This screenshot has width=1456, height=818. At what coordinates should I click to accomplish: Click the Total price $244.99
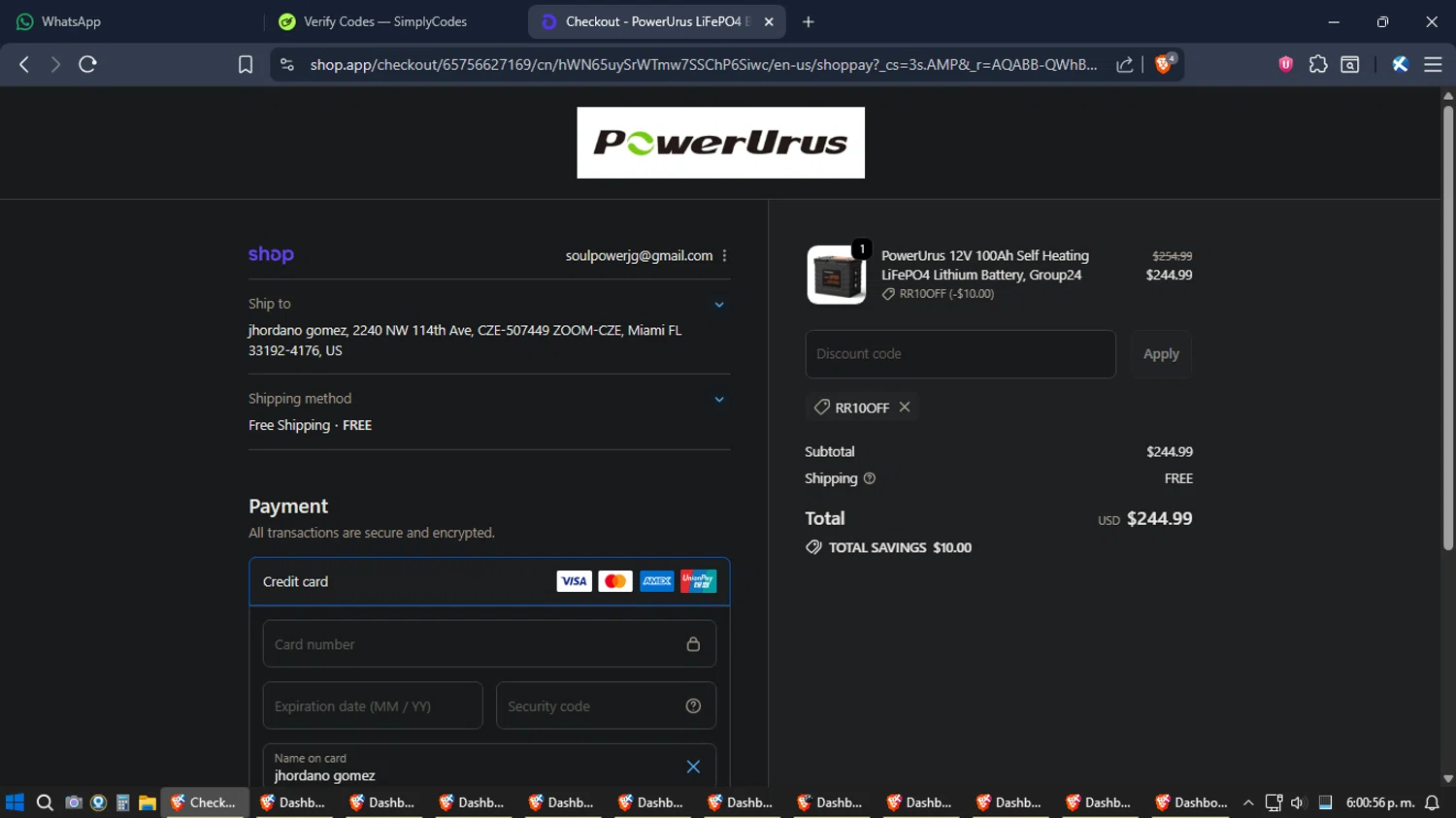tap(1159, 519)
